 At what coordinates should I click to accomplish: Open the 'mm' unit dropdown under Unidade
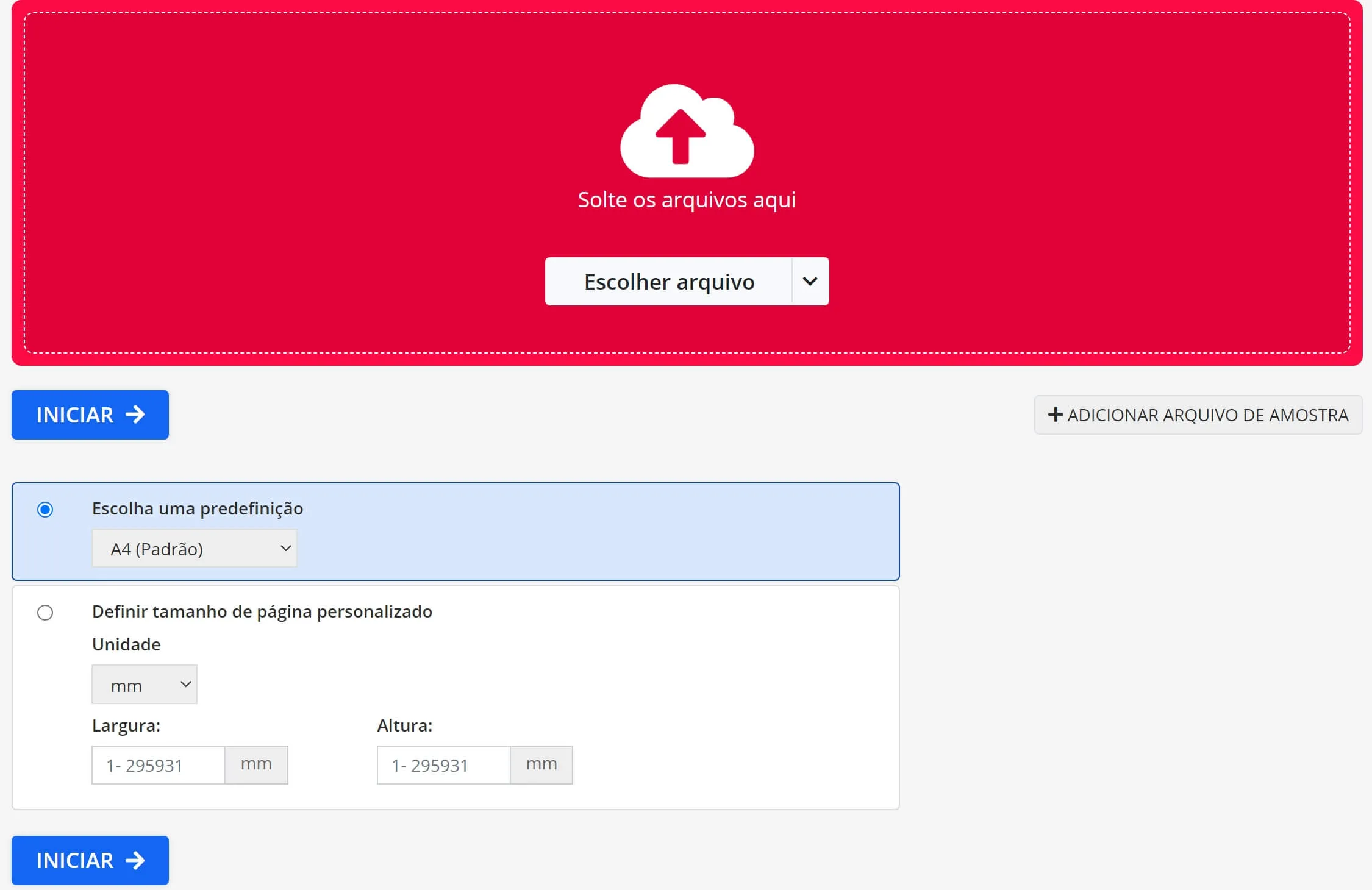[145, 684]
